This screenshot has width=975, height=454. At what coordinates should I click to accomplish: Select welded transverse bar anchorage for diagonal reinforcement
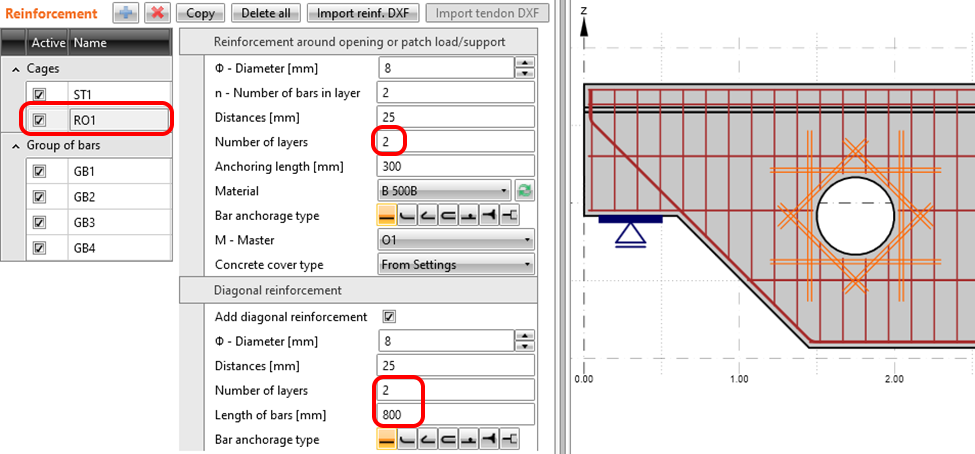469,440
